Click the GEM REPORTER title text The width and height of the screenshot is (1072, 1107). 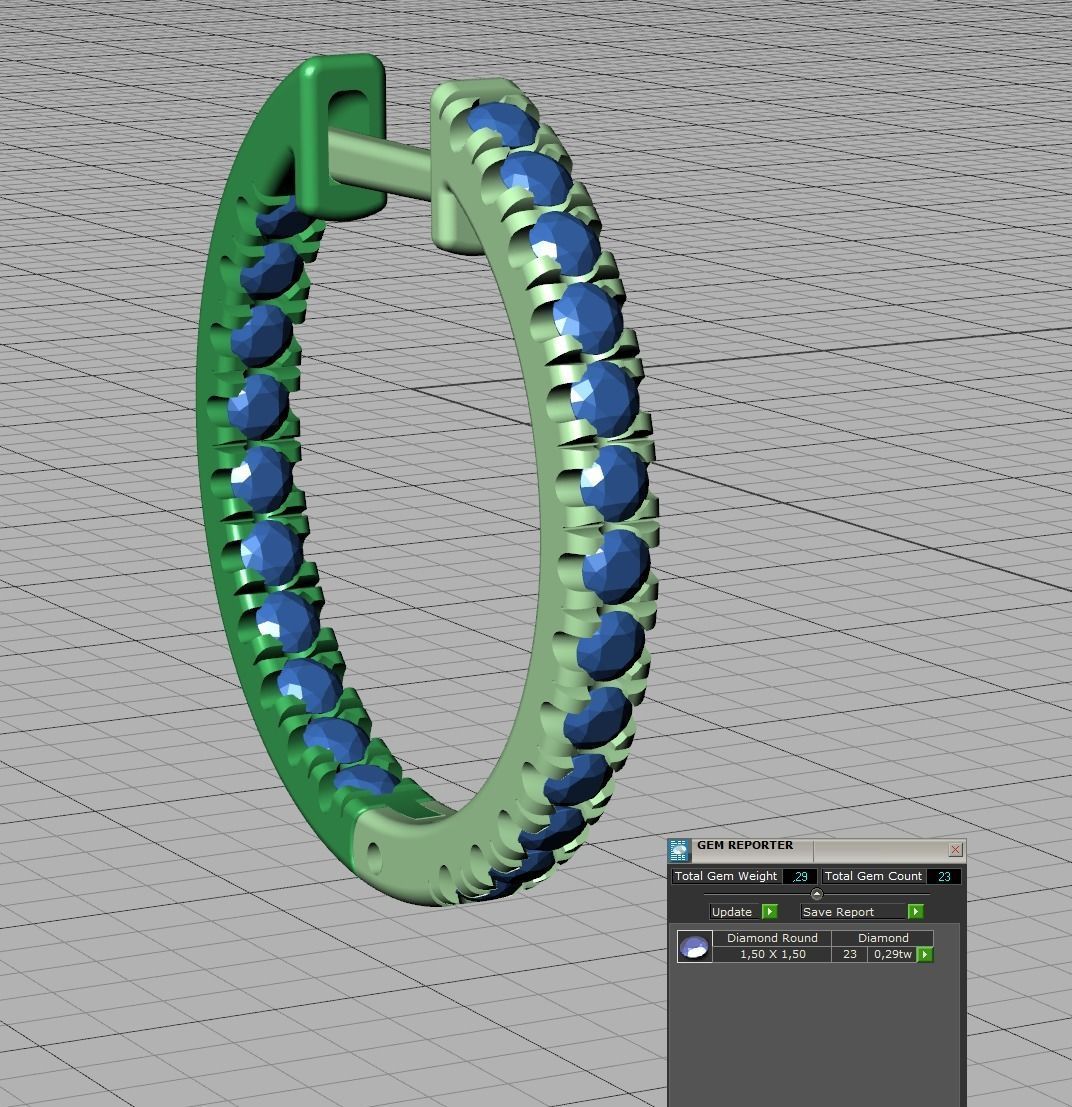pos(744,845)
